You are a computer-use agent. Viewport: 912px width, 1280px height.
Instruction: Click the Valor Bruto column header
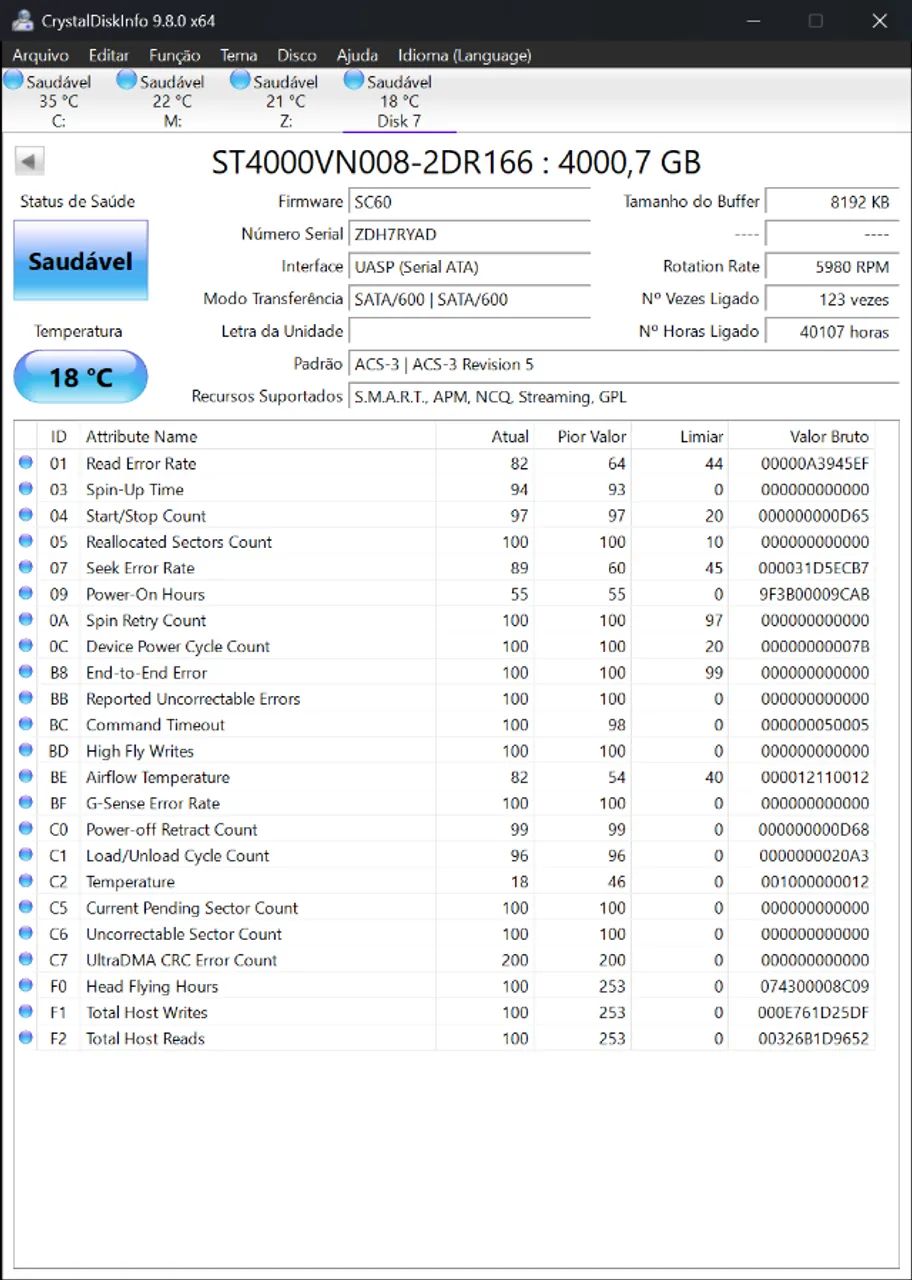802,436
